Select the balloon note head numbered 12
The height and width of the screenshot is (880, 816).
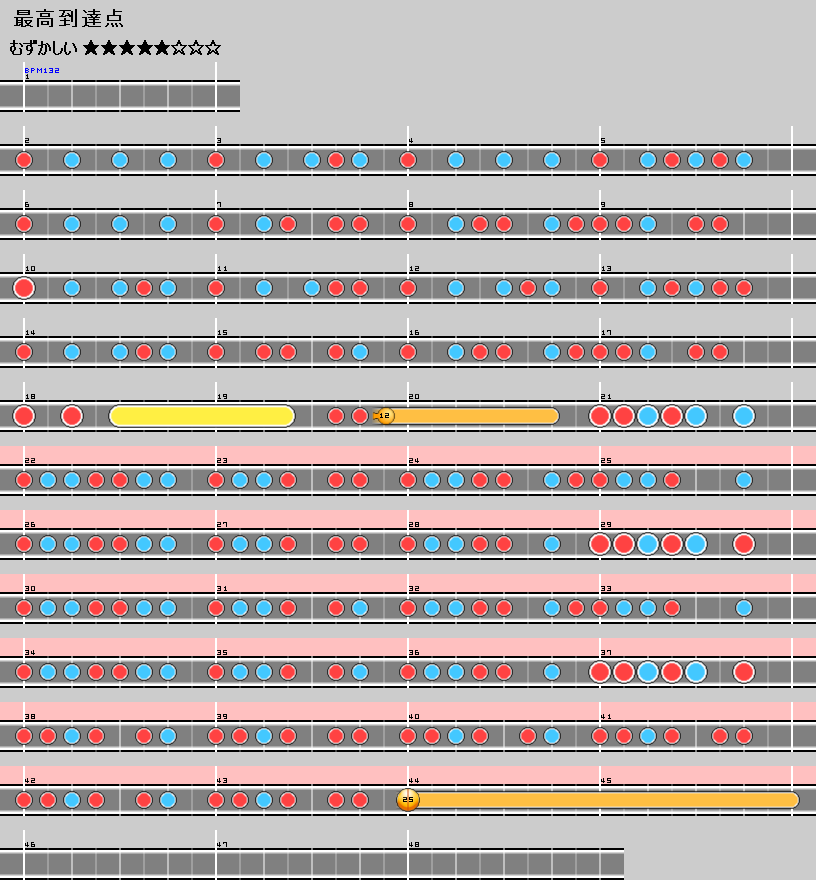pos(385,416)
